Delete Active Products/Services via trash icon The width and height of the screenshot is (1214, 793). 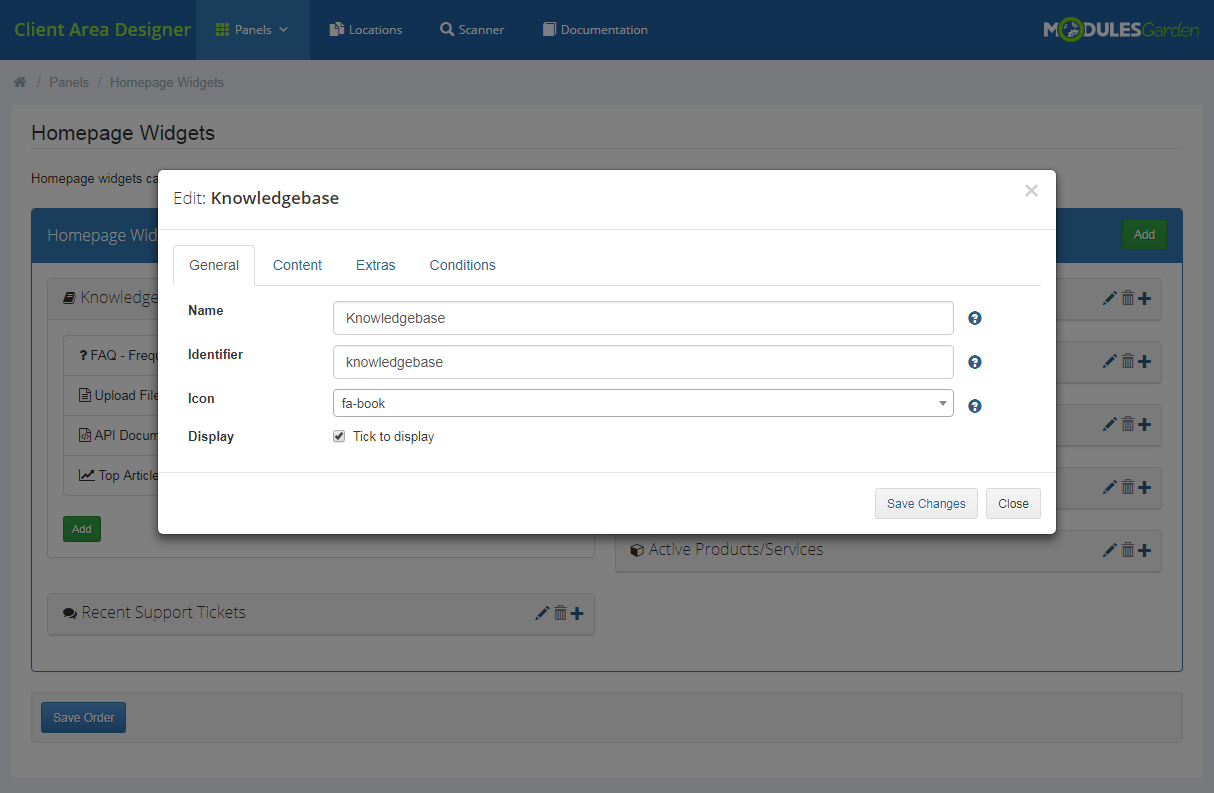point(1127,550)
